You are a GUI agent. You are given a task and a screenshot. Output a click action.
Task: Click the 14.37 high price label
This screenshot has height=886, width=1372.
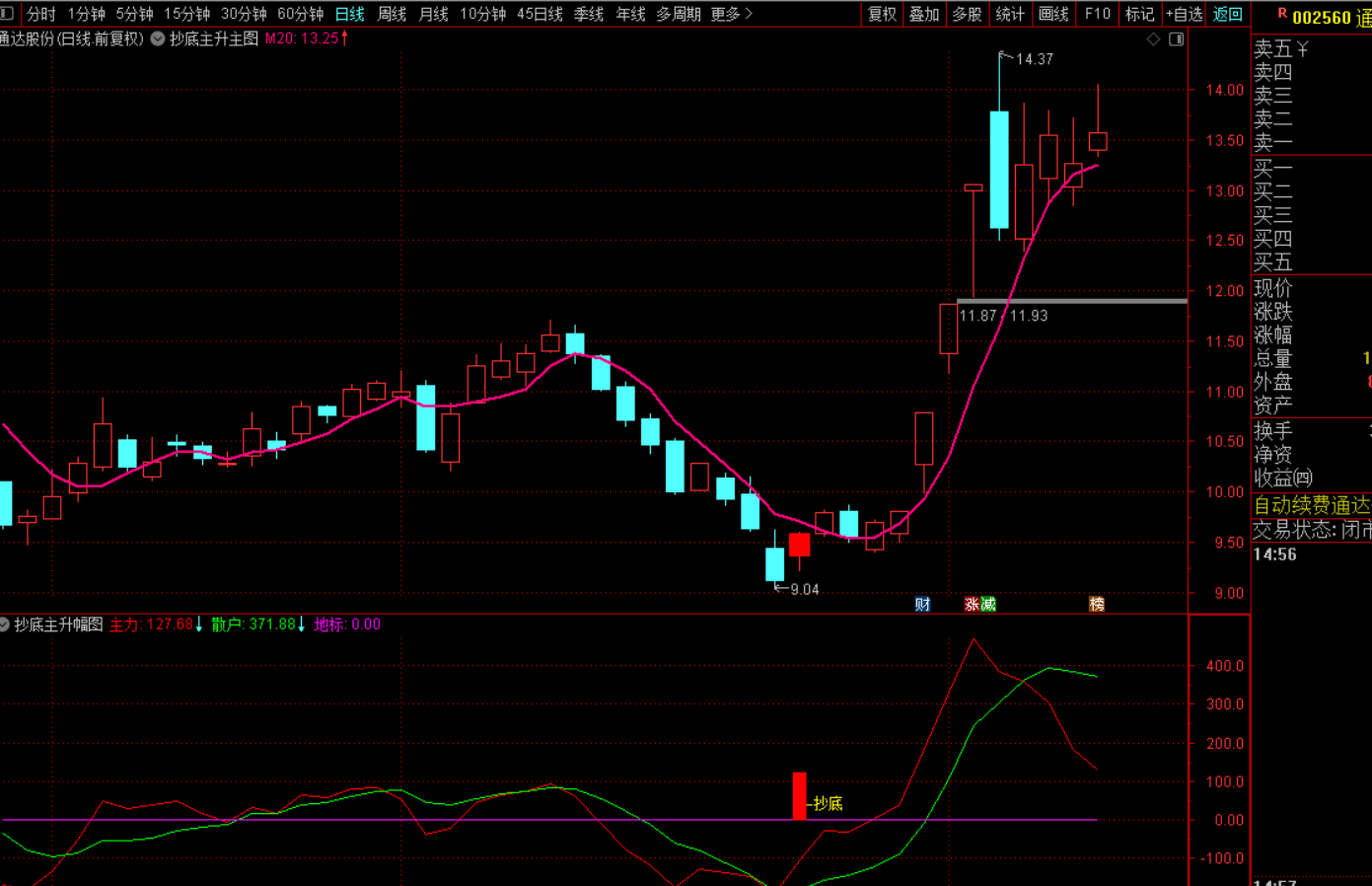click(x=1034, y=59)
